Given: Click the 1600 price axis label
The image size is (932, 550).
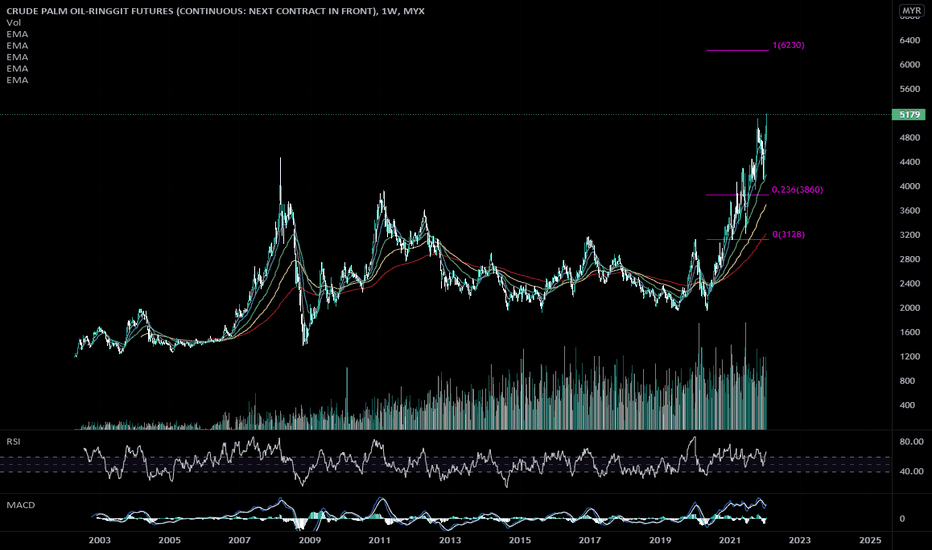Looking at the screenshot, I should 909,333.
